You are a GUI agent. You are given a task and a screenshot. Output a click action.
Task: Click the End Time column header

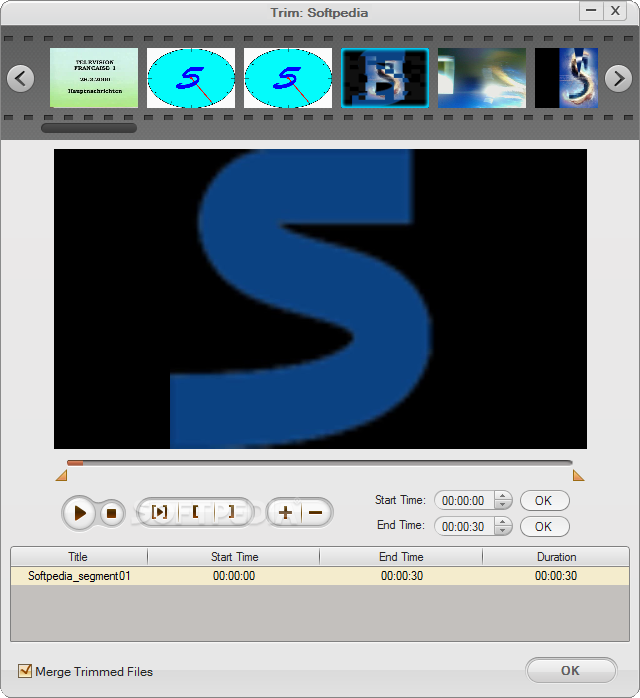click(401, 557)
